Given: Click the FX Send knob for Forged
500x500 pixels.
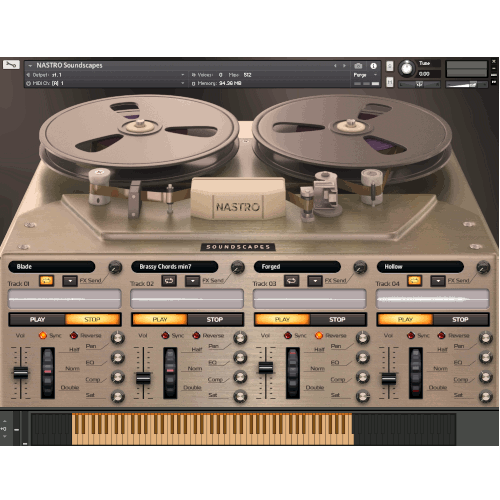Looking at the screenshot, I should [360, 267].
